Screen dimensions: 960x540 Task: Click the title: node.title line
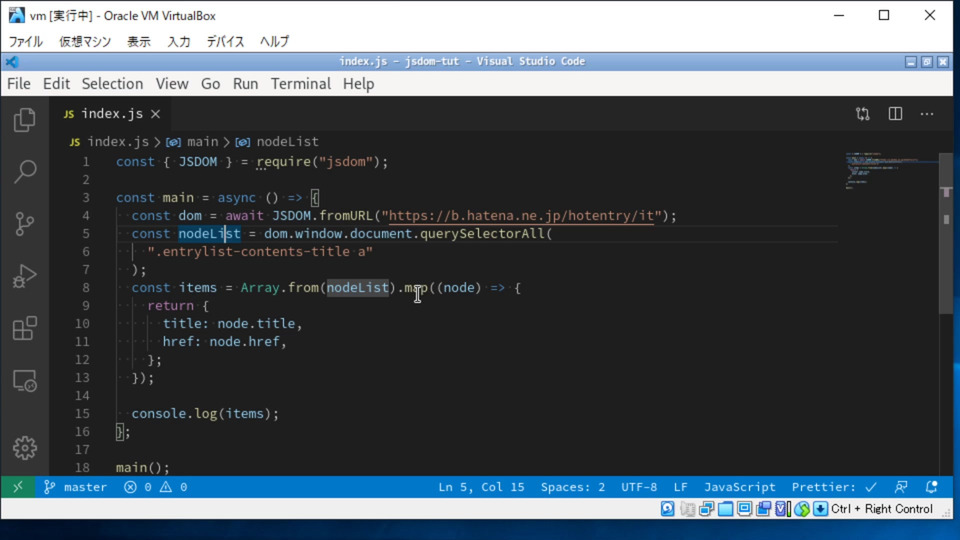point(233,323)
